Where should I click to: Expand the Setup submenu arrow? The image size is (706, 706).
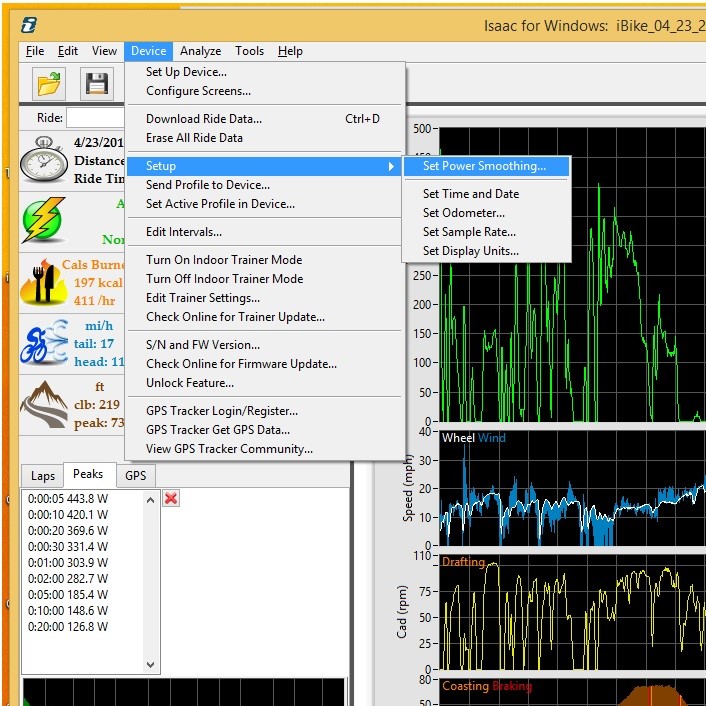tap(391, 166)
